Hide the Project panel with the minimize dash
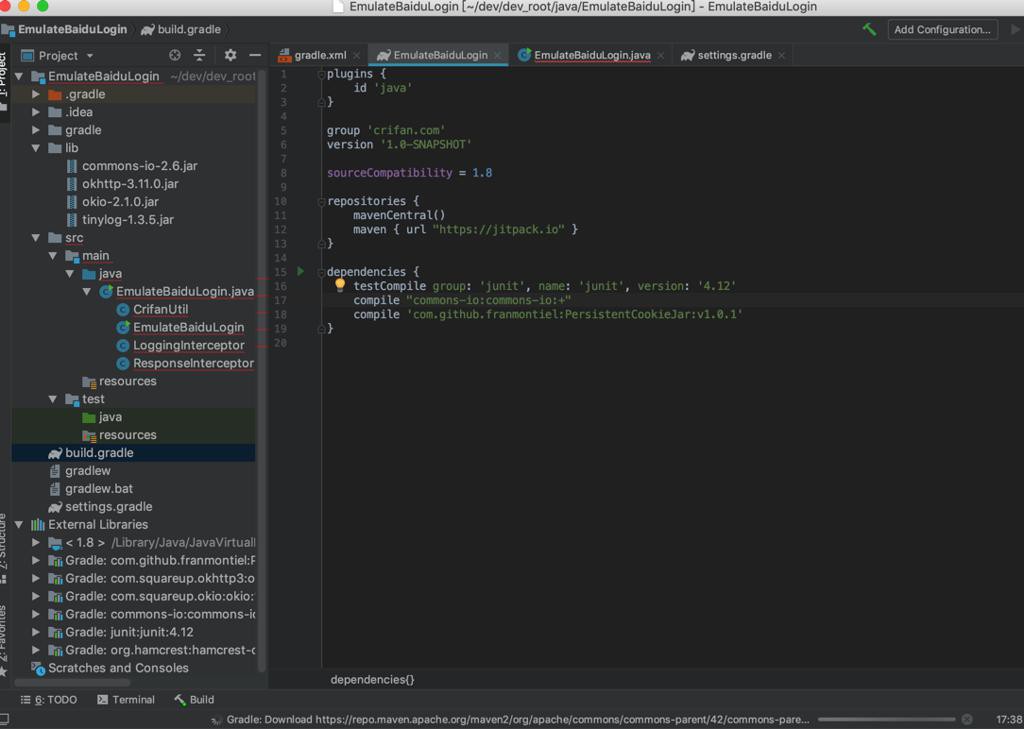This screenshot has height=729, width=1024. [254, 56]
